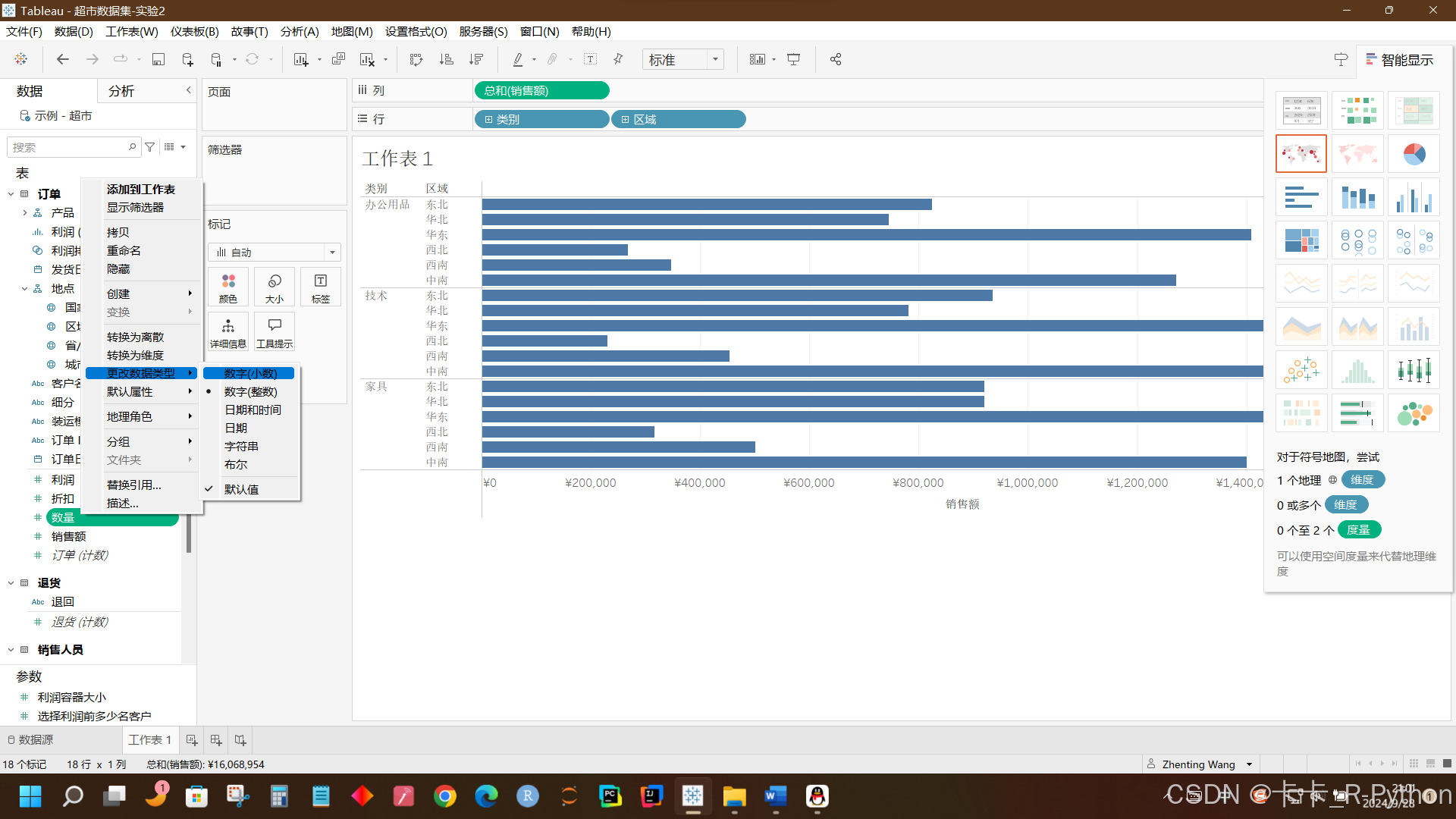The width and height of the screenshot is (1456, 819).
Task: Switch to the 分析 pane tab
Action: 121,91
